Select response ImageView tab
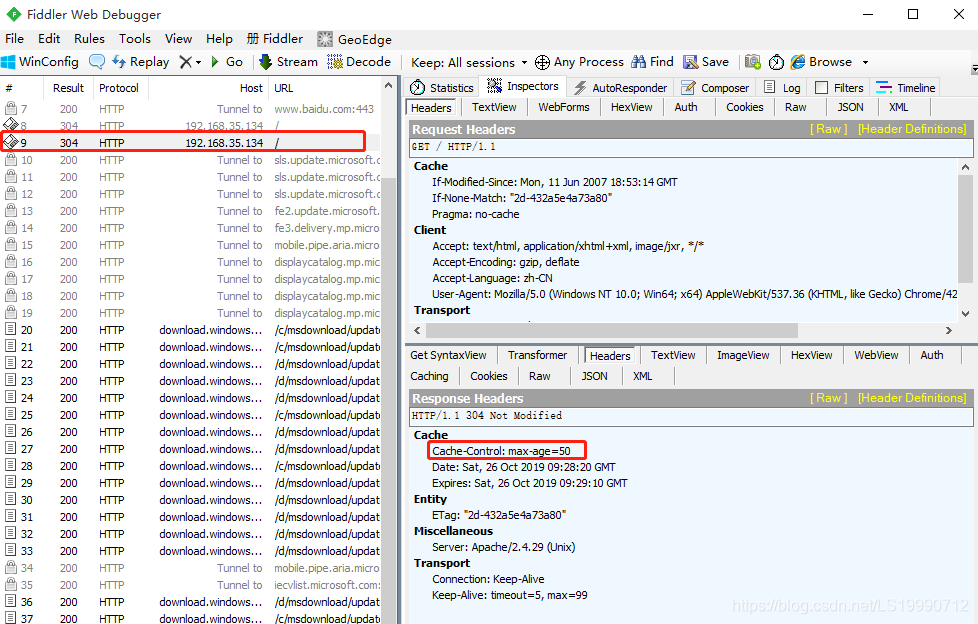Image resolution: width=978 pixels, height=624 pixels. (743, 355)
